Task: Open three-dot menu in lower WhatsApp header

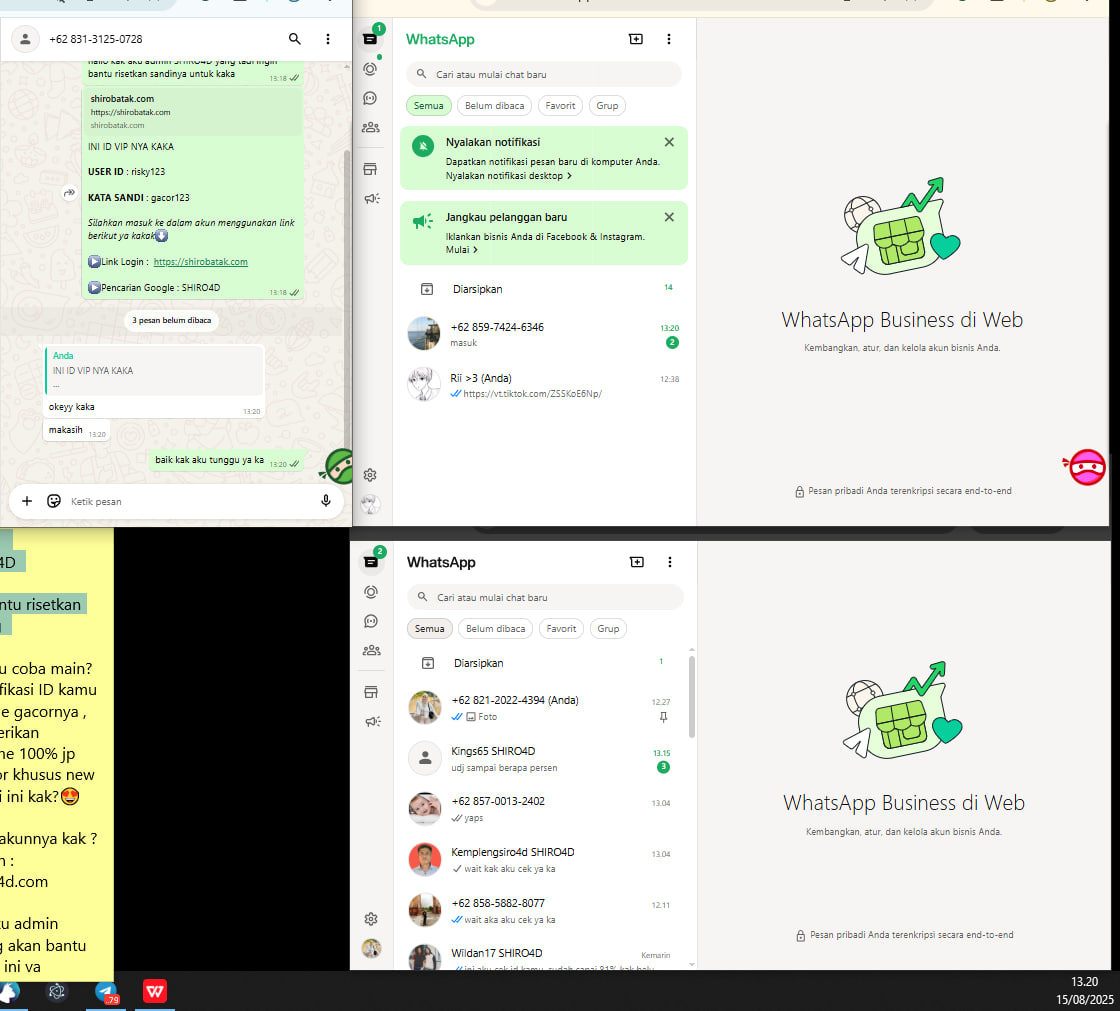Action: (669, 562)
